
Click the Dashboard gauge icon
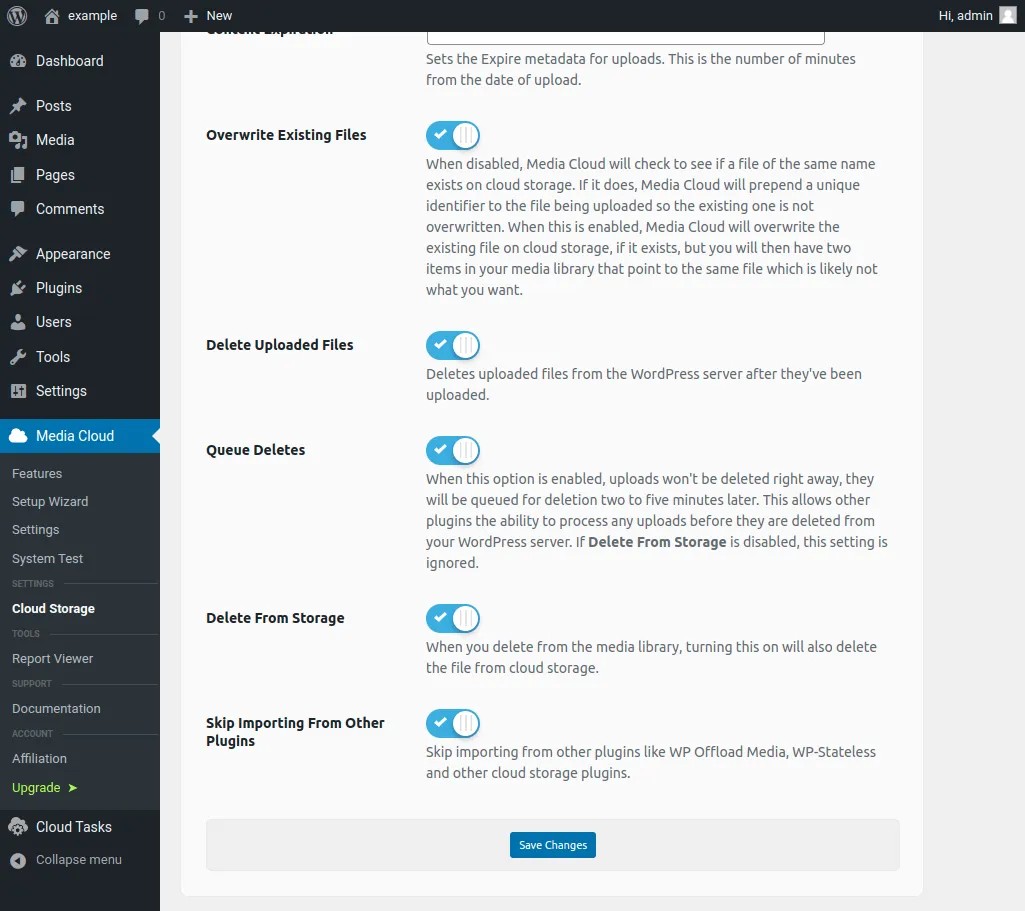[x=18, y=61]
